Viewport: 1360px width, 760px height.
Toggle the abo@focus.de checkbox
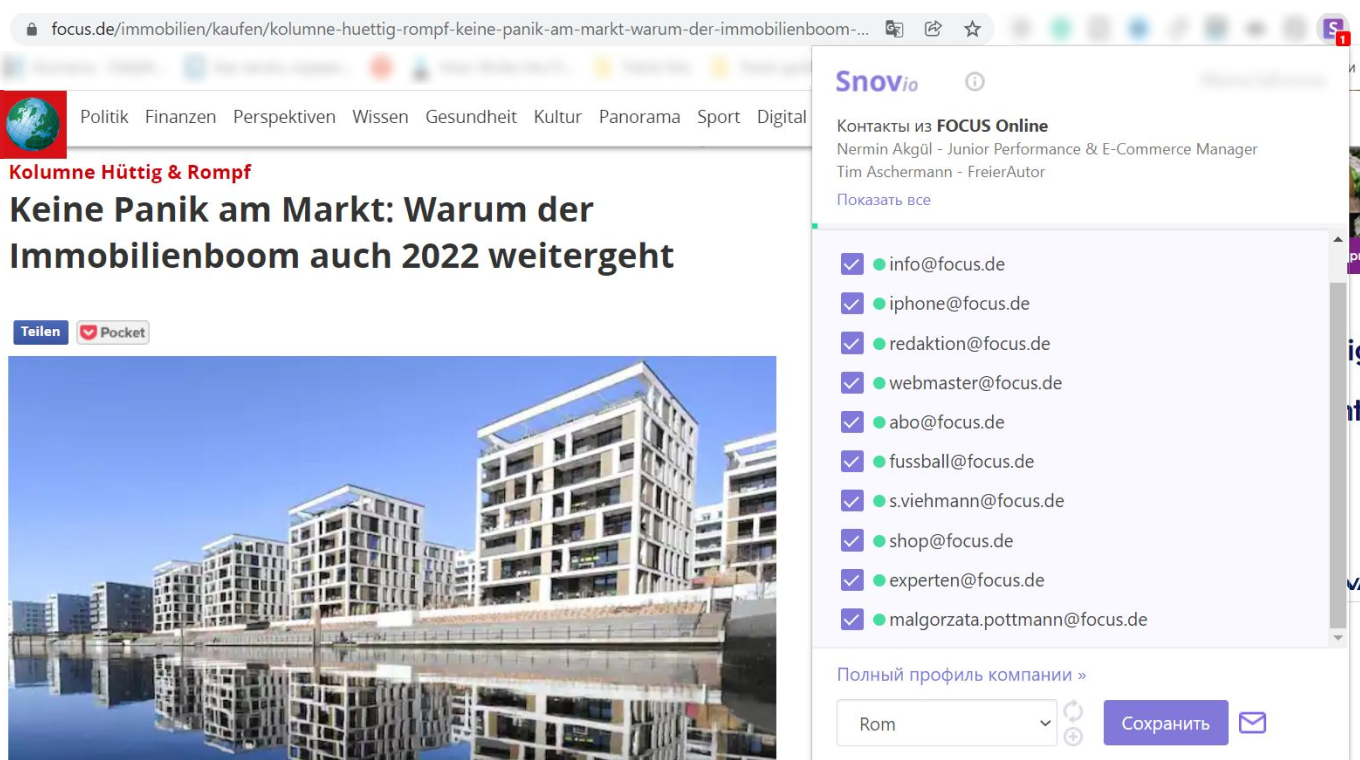click(852, 422)
